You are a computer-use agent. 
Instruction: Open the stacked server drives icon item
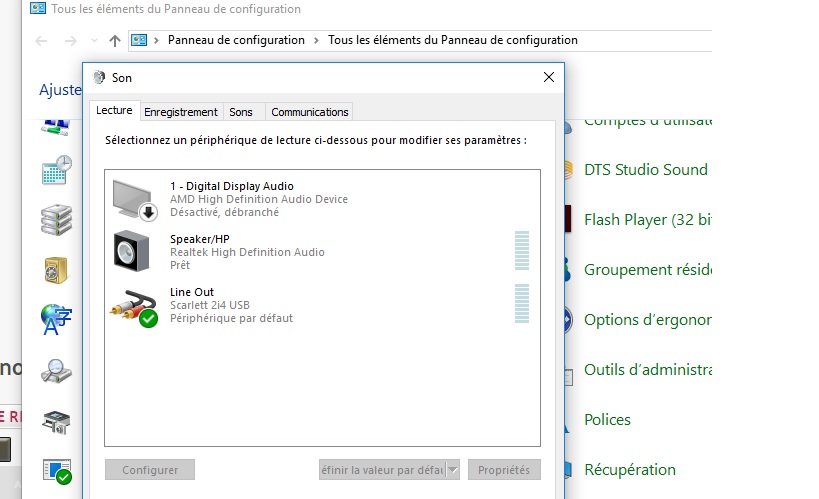(x=56, y=220)
